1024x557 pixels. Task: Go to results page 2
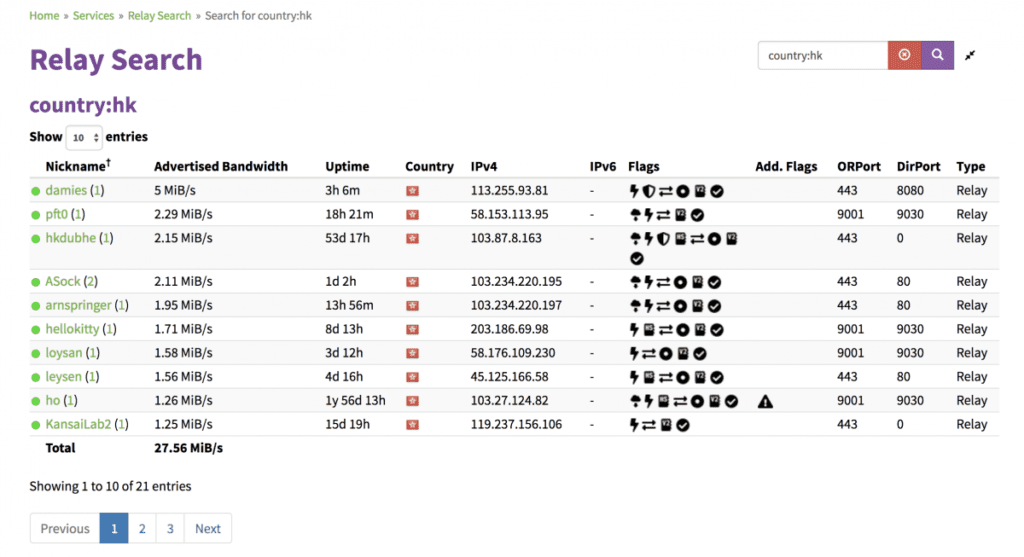pos(142,528)
